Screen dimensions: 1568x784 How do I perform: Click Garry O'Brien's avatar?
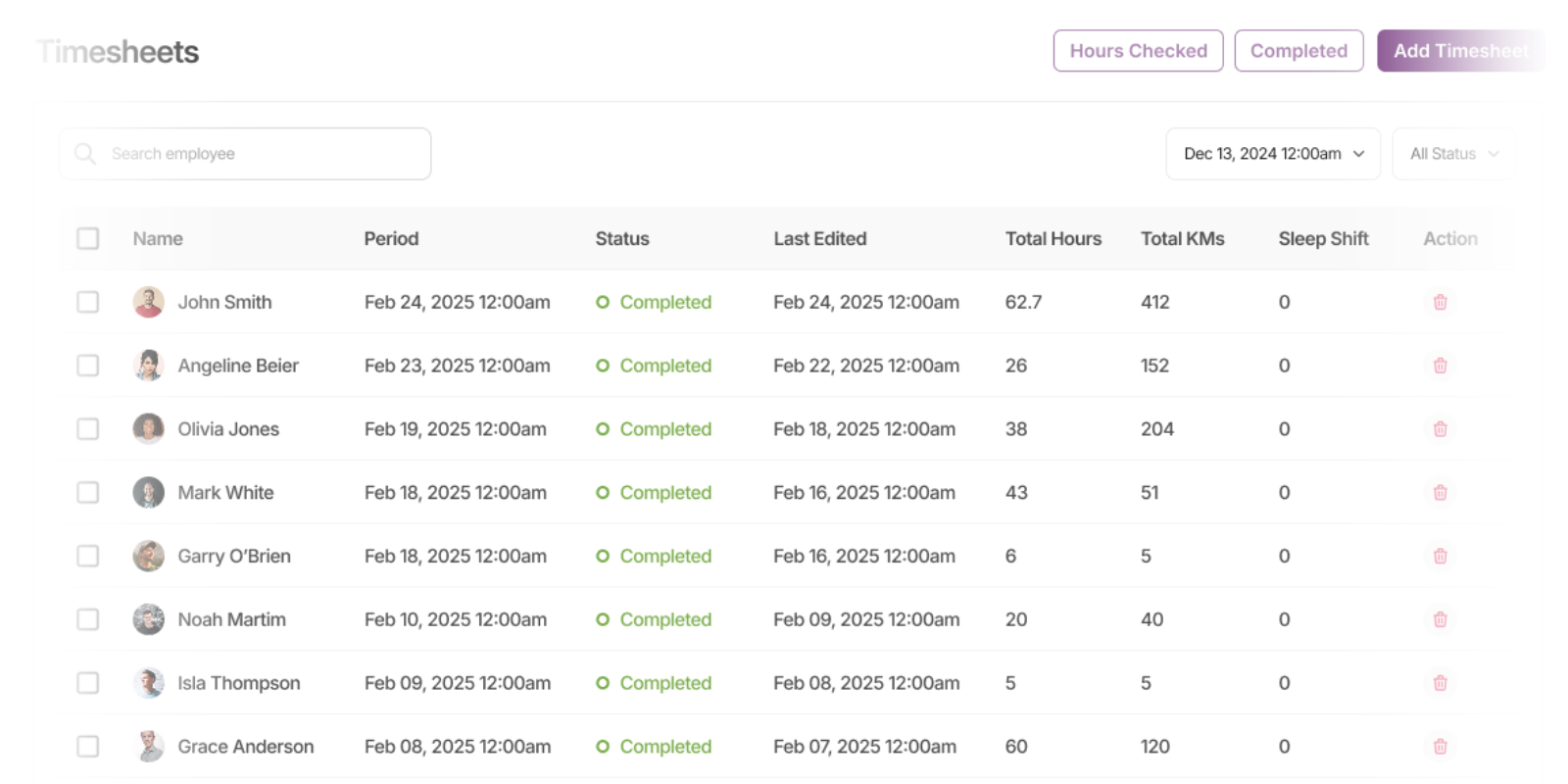tap(149, 556)
